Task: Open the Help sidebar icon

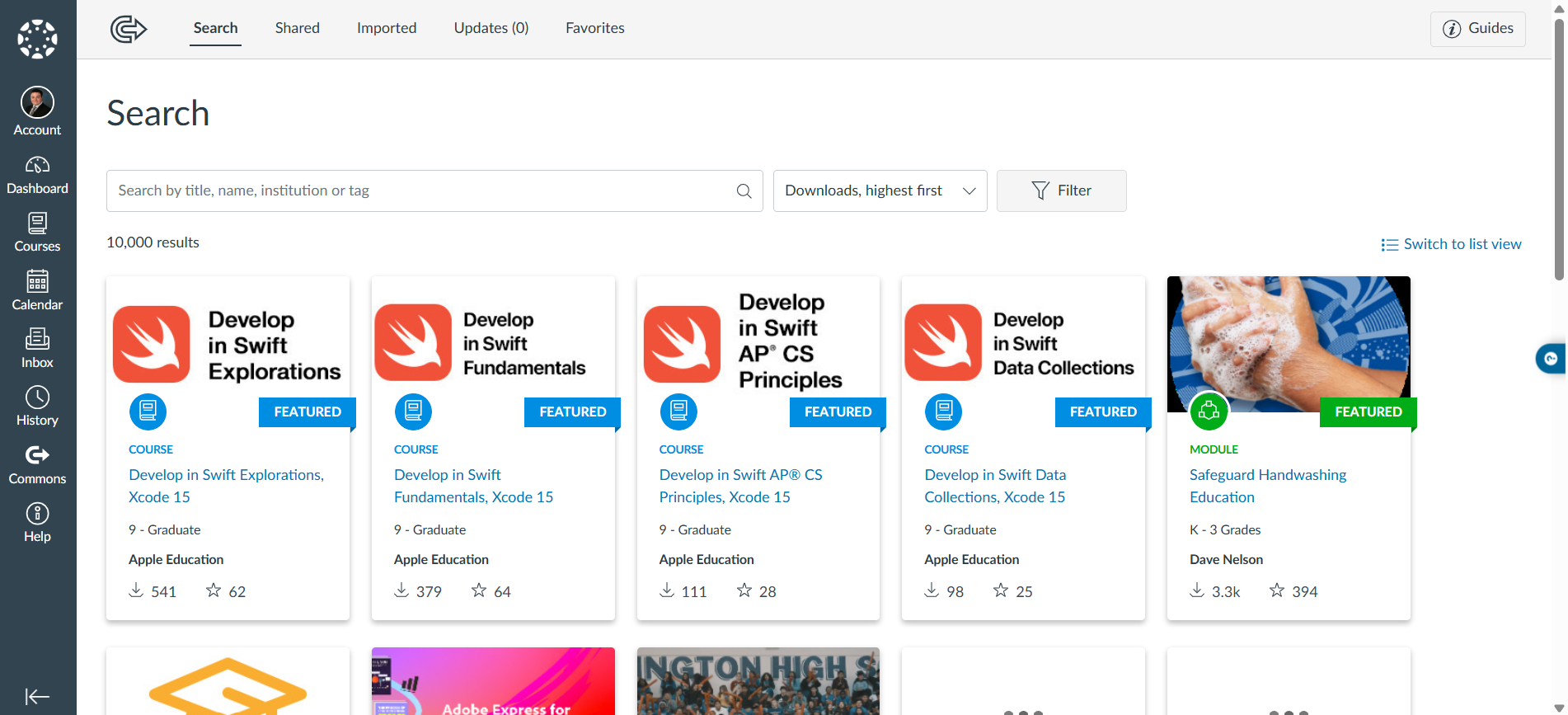Action: coord(37,523)
